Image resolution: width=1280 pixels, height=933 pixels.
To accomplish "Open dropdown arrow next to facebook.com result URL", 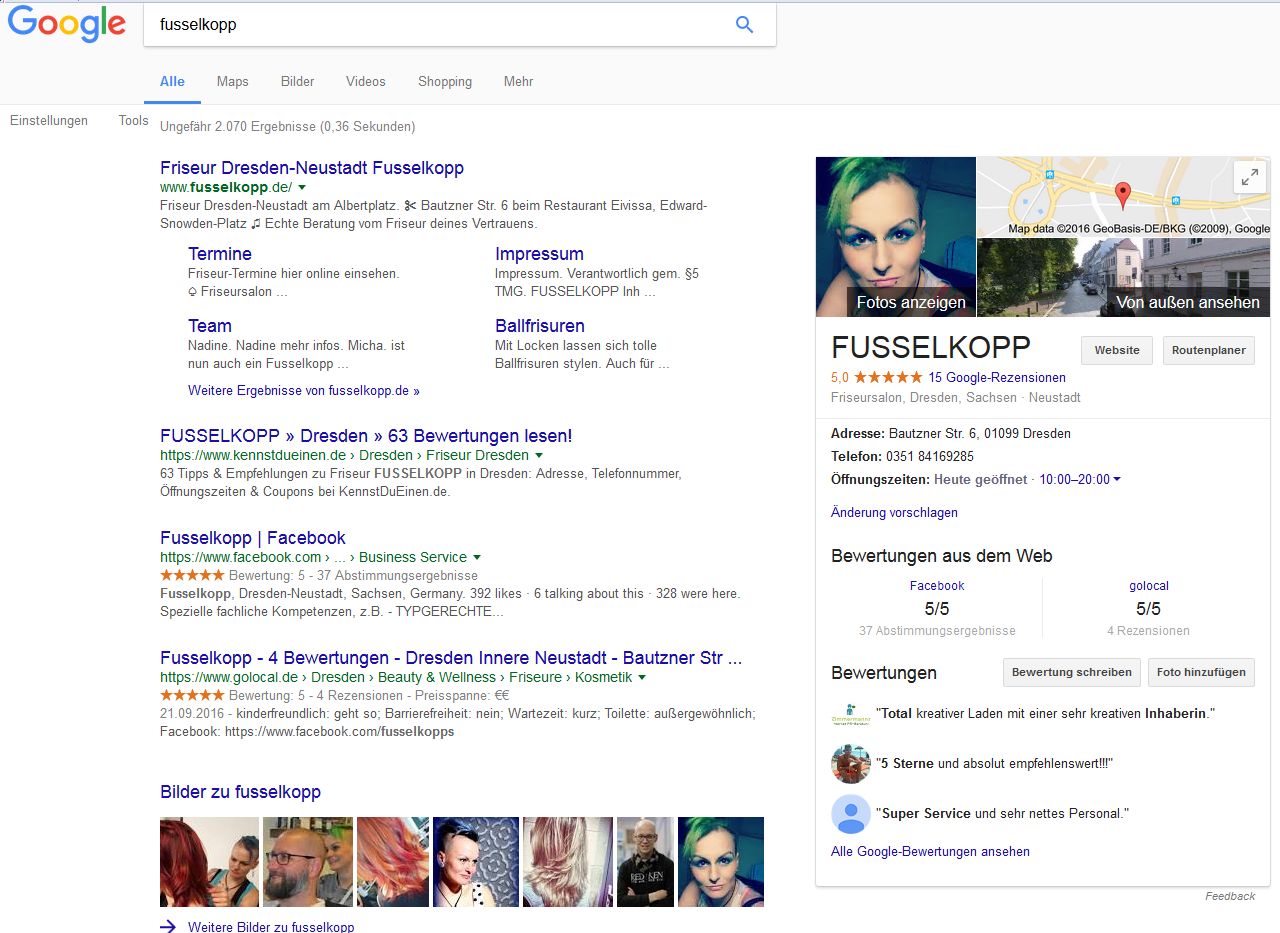I will 477,557.
